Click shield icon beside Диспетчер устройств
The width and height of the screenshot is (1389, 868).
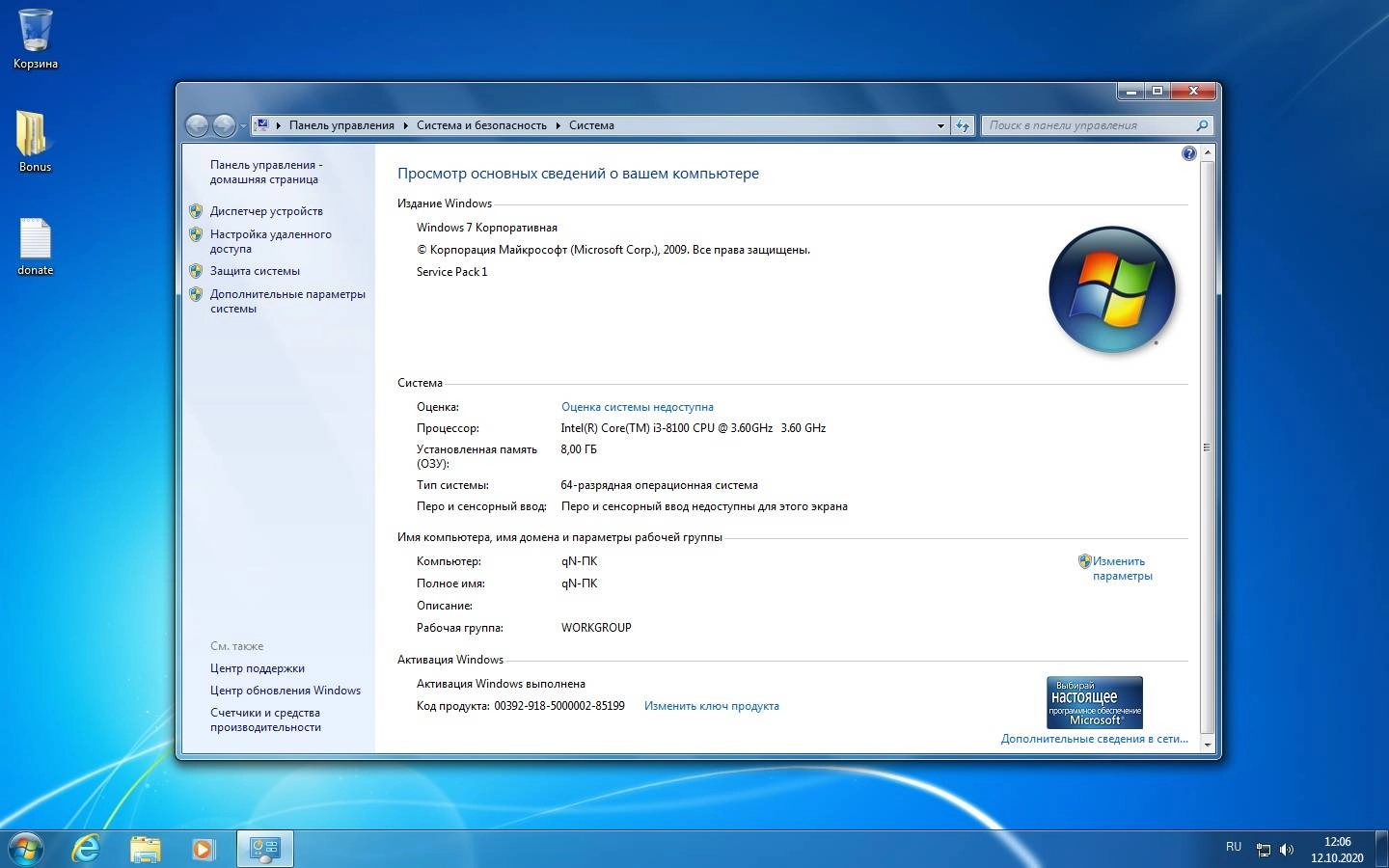coord(196,211)
